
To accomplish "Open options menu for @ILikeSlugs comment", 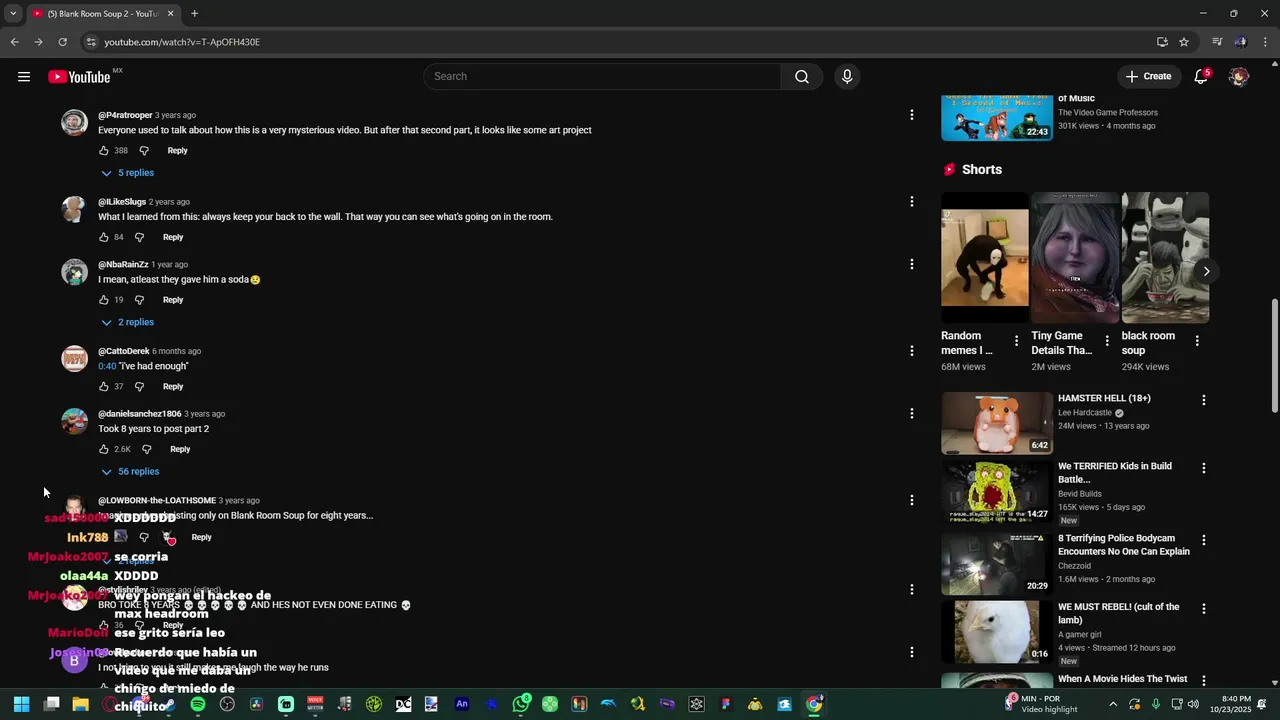I will 911,202.
